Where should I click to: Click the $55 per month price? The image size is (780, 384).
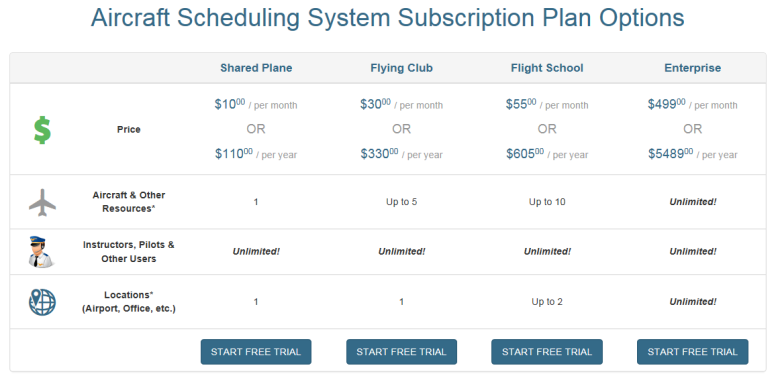click(547, 104)
